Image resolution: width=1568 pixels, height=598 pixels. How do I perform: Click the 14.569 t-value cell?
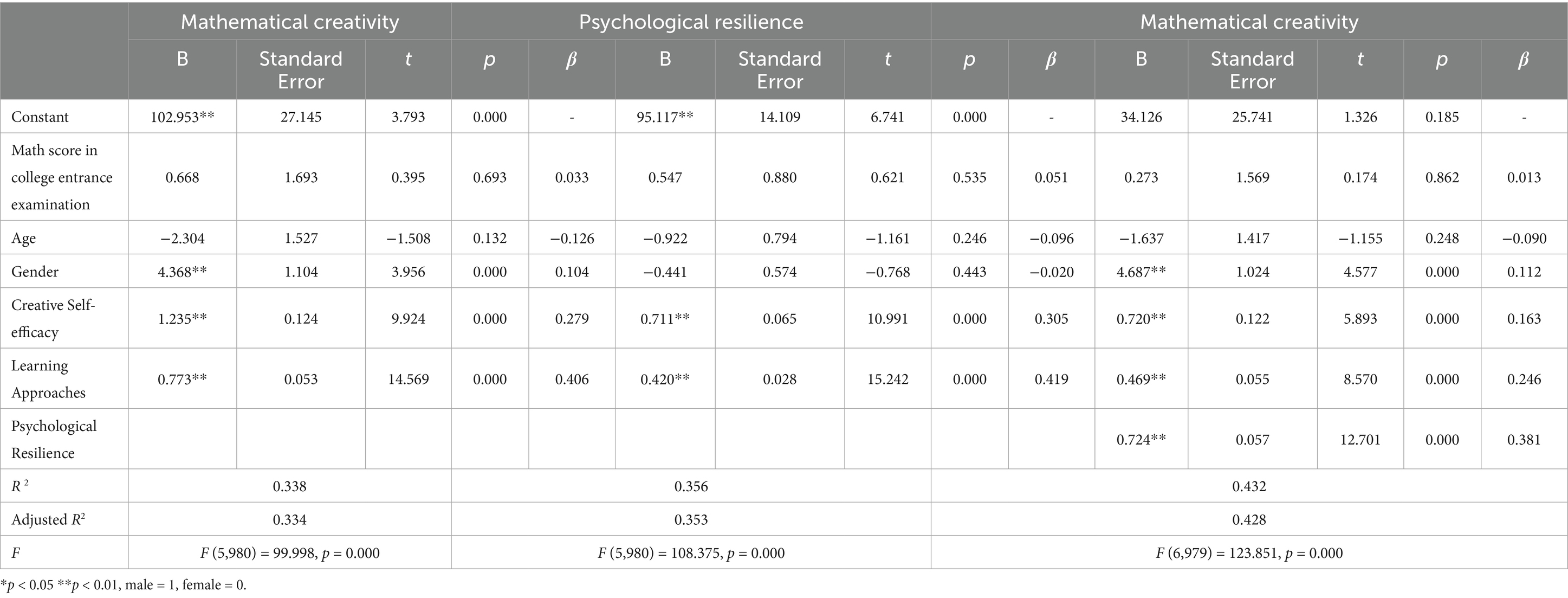pos(408,379)
